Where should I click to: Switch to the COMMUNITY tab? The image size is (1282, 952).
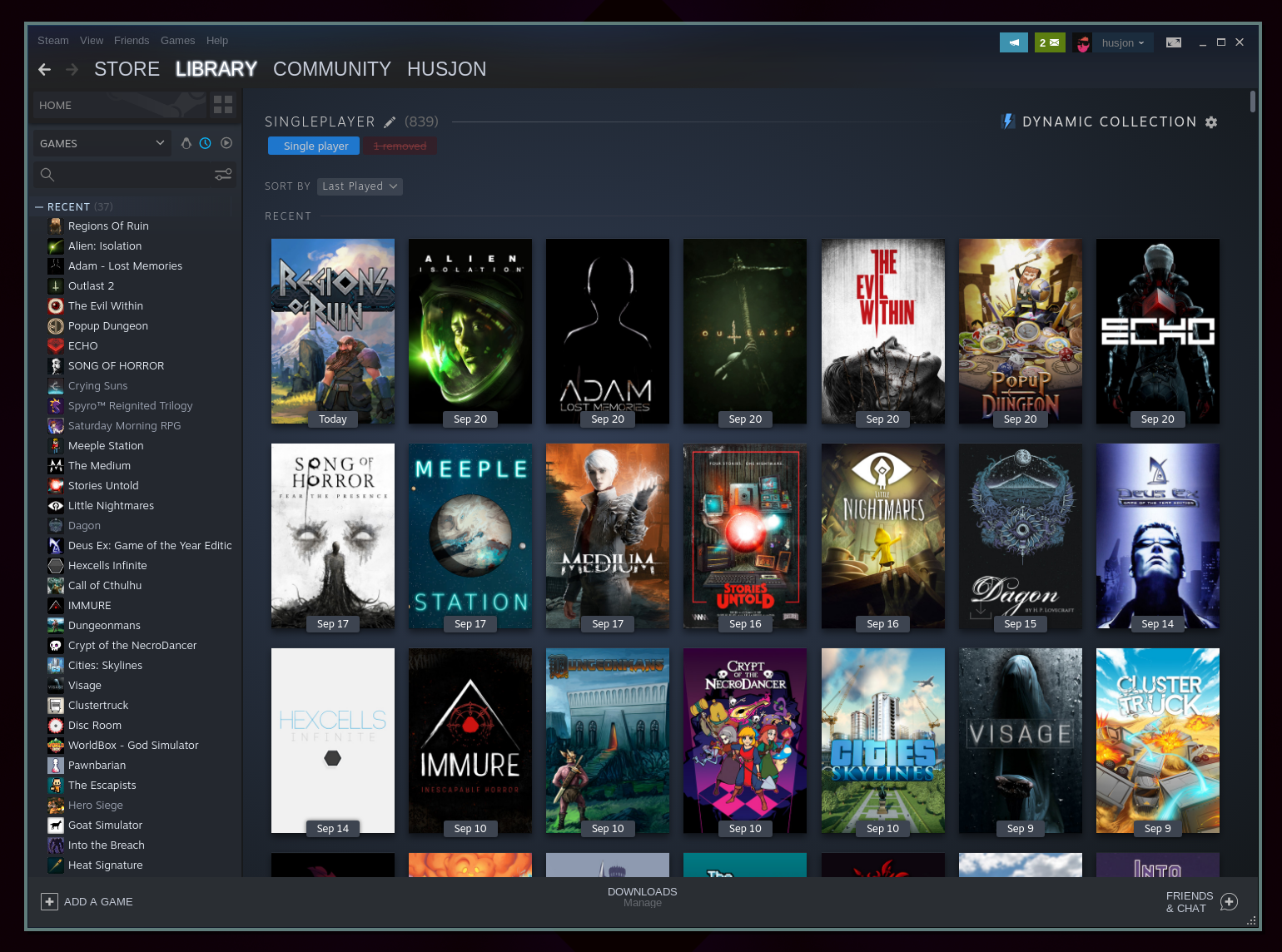[x=331, y=69]
